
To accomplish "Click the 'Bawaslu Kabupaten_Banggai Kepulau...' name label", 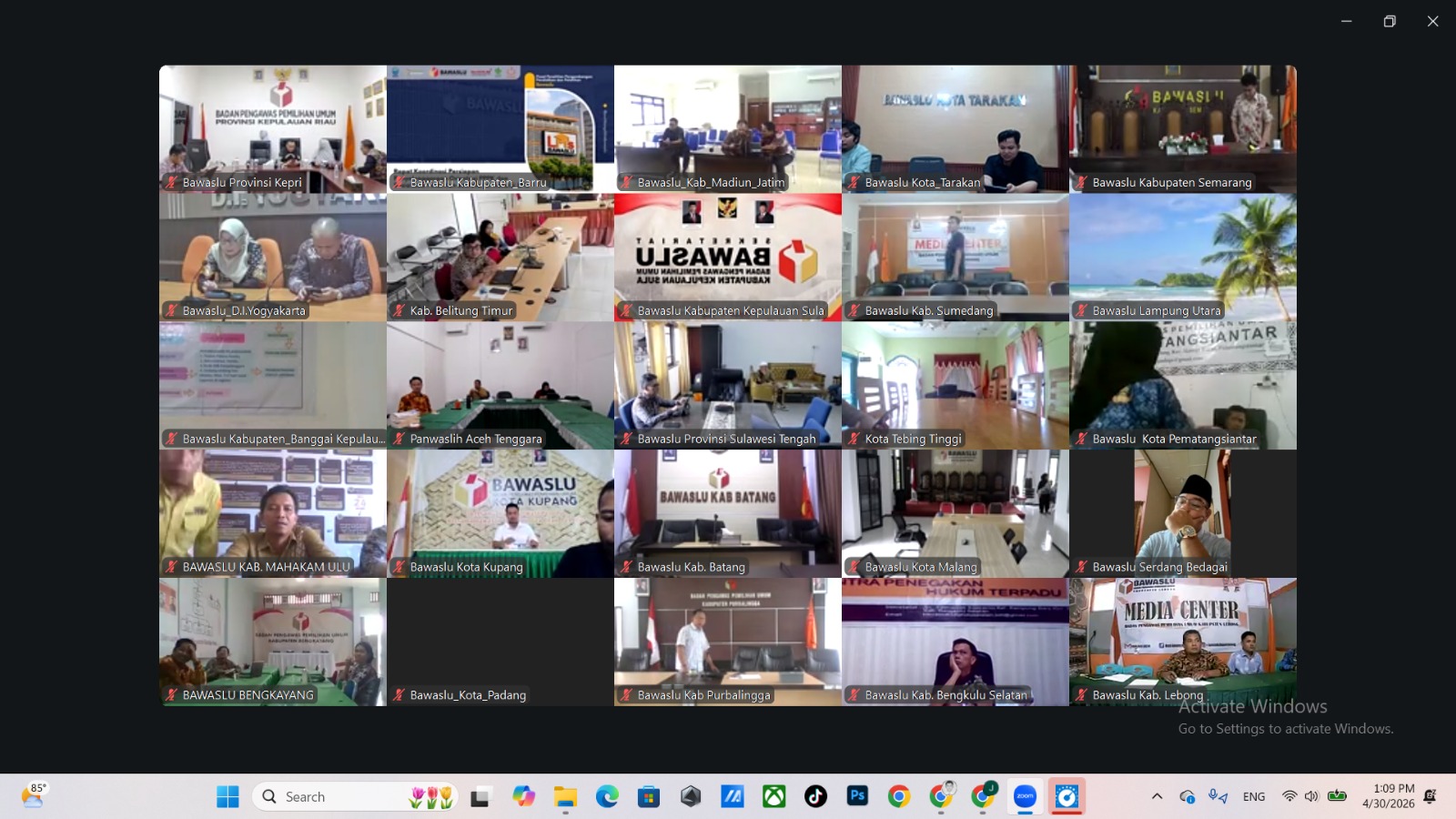I will (x=284, y=439).
